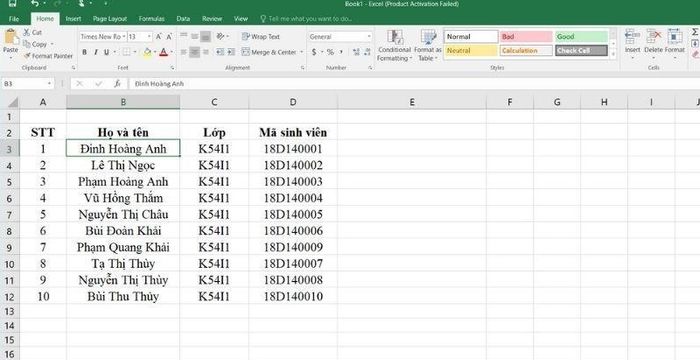Click the Undo arrow in quick access toolbar
The width and height of the screenshot is (700, 360).
pyautogui.click(x=35, y=4)
